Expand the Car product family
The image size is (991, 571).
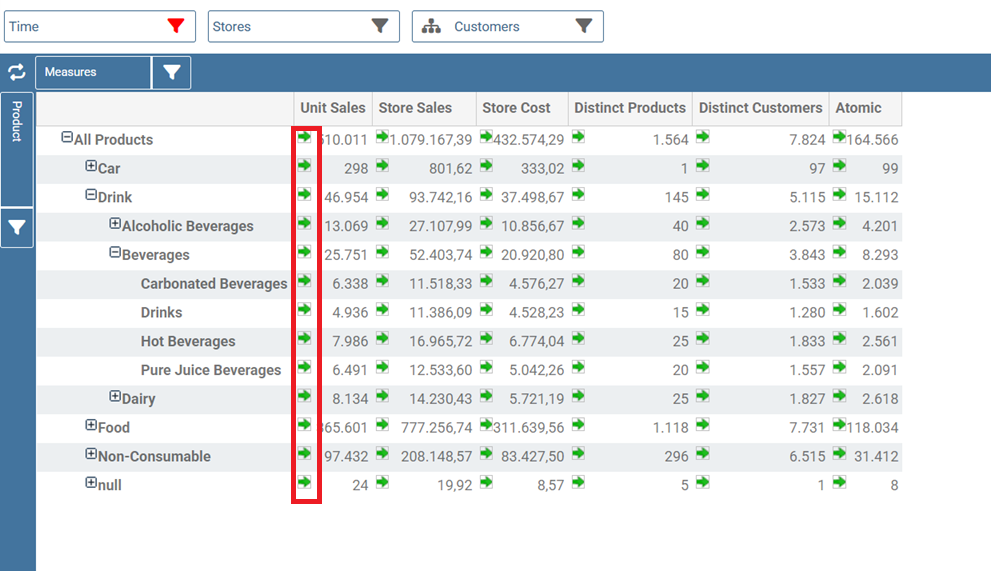point(91,166)
